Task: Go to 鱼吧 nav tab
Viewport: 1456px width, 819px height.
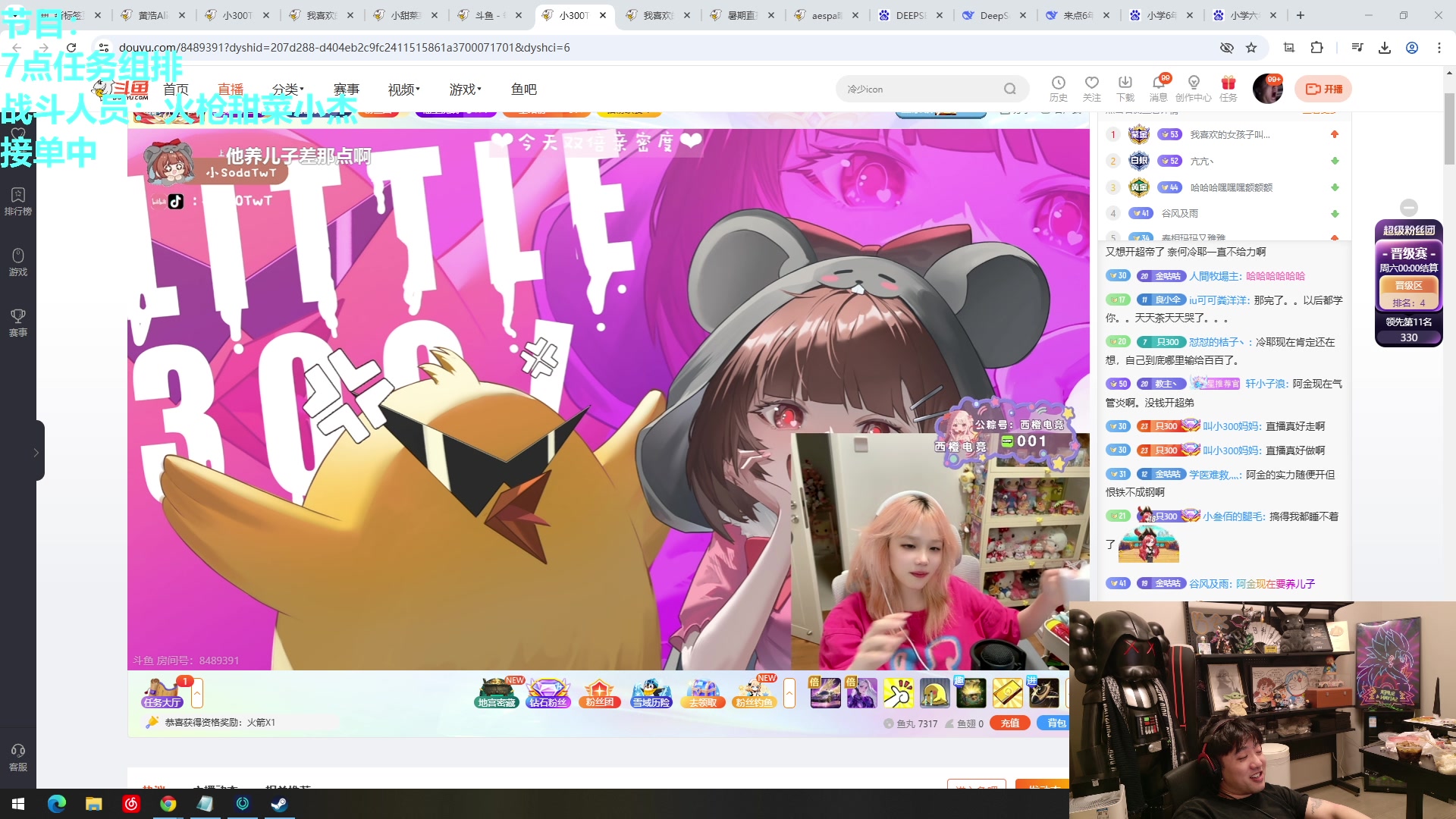Action: (x=524, y=89)
